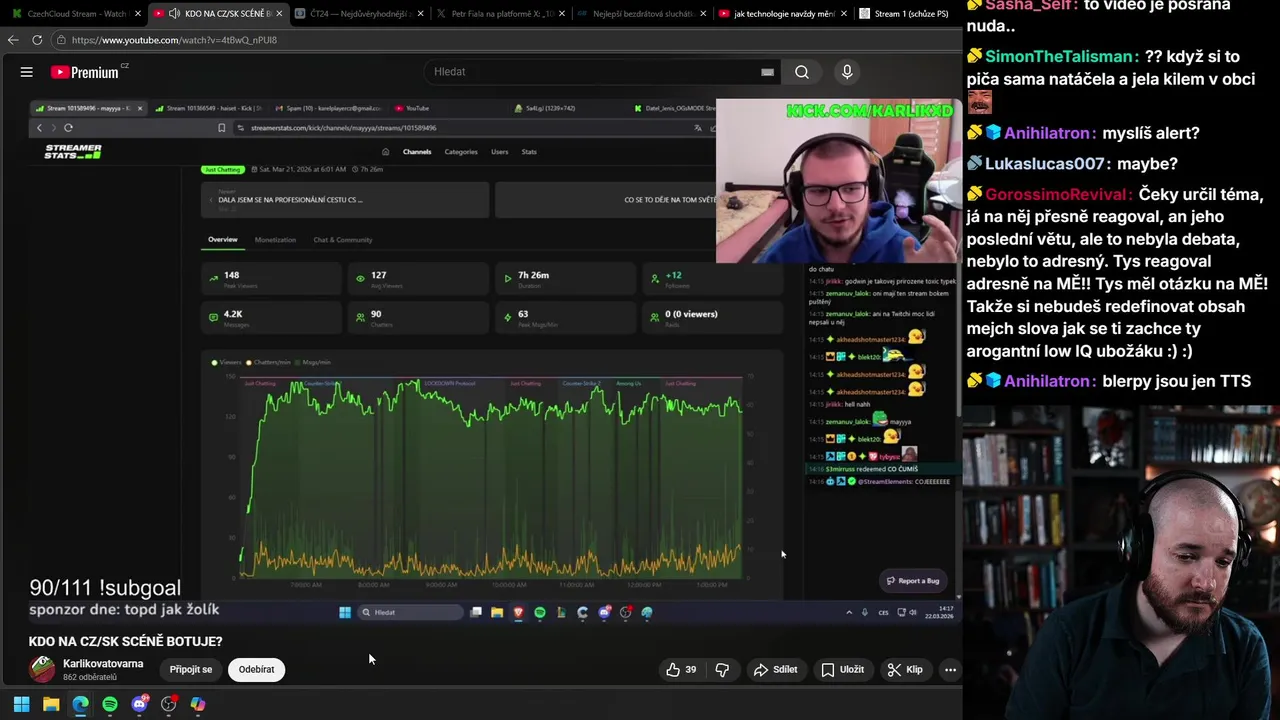This screenshot has width=1280, height=720.
Task: Open Microsoft Edge from the taskbar
Action: (x=80, y=704)
